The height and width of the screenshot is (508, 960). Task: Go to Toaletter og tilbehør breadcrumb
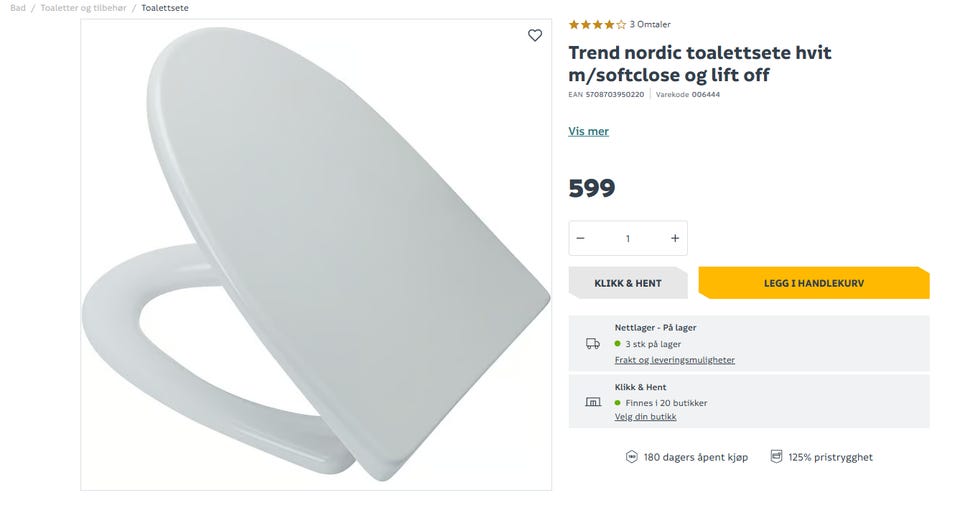85,8
